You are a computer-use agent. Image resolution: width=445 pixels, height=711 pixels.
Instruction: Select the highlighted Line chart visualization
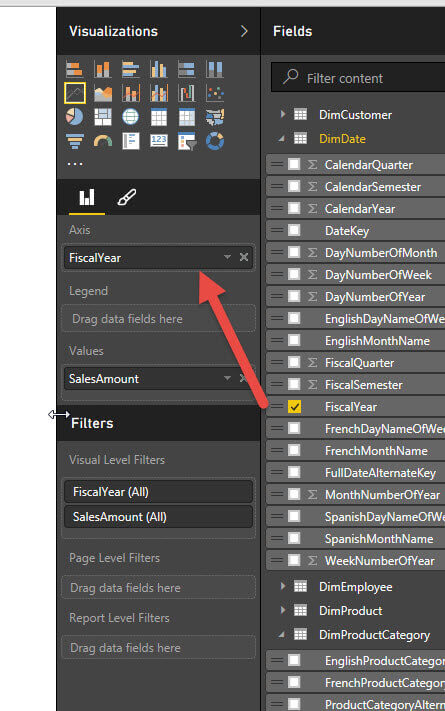click(75, 93)
